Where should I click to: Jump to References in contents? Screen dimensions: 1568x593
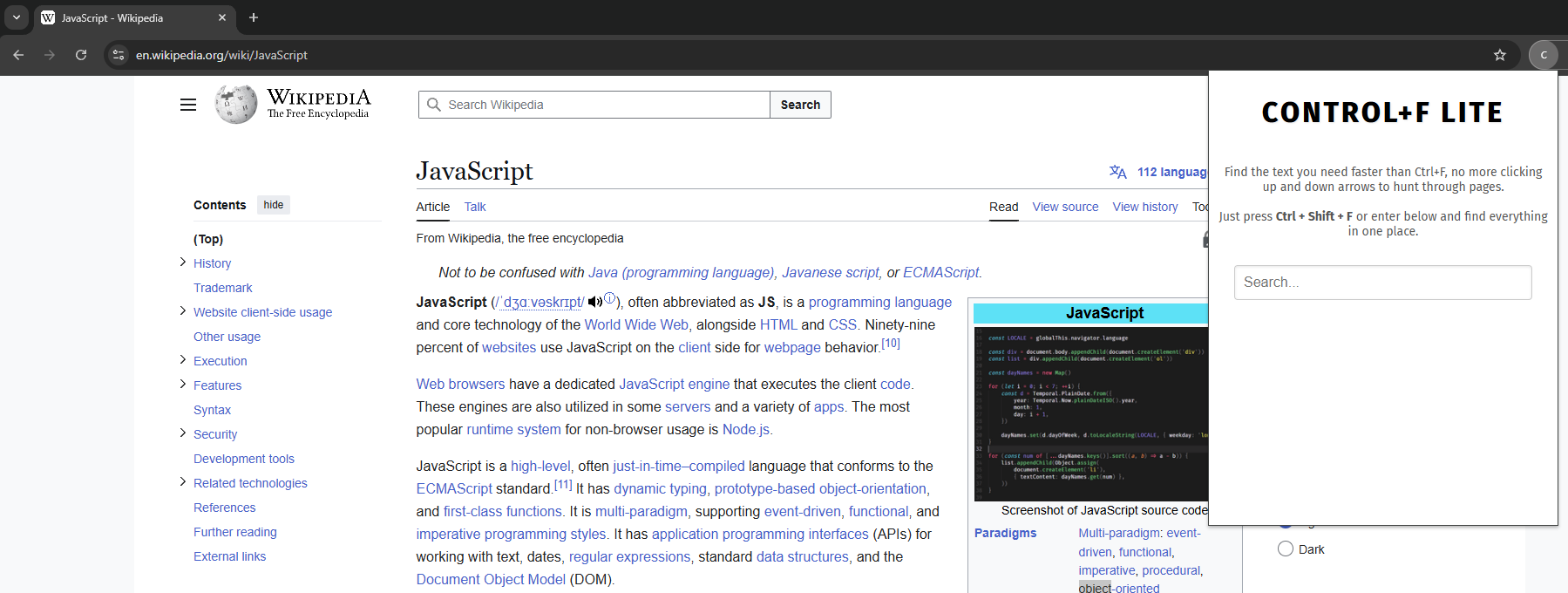pos(225,508)
